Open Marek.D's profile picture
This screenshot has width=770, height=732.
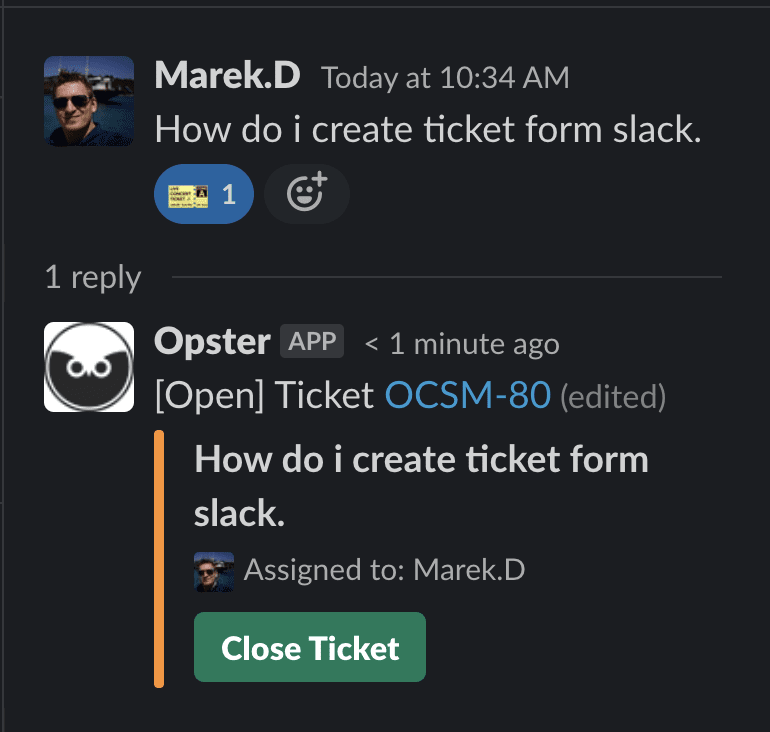click(89, 101)
